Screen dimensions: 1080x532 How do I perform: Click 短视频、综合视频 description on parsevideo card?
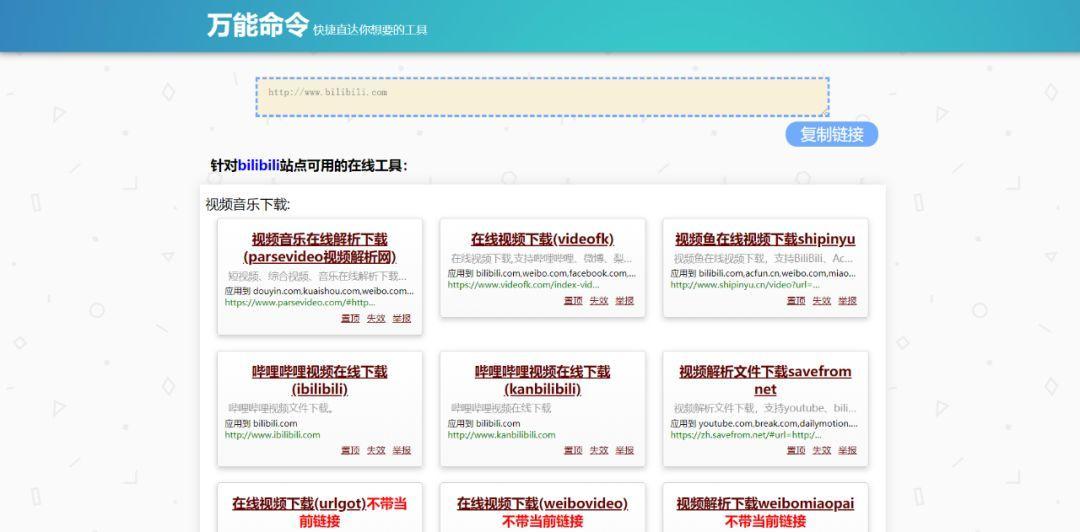pos(318,276)
